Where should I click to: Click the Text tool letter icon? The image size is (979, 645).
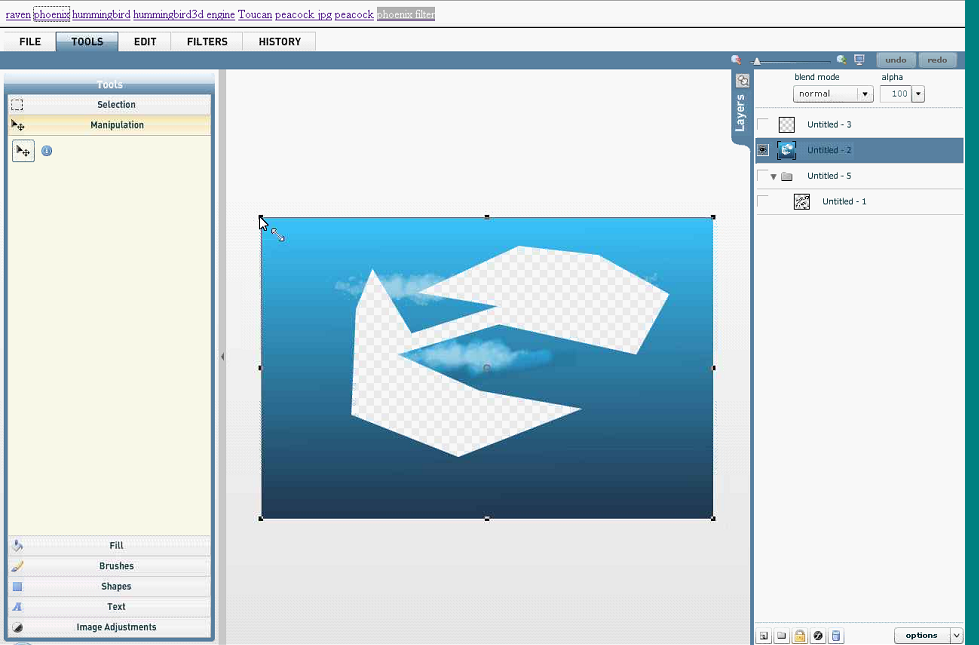[17, 606]
